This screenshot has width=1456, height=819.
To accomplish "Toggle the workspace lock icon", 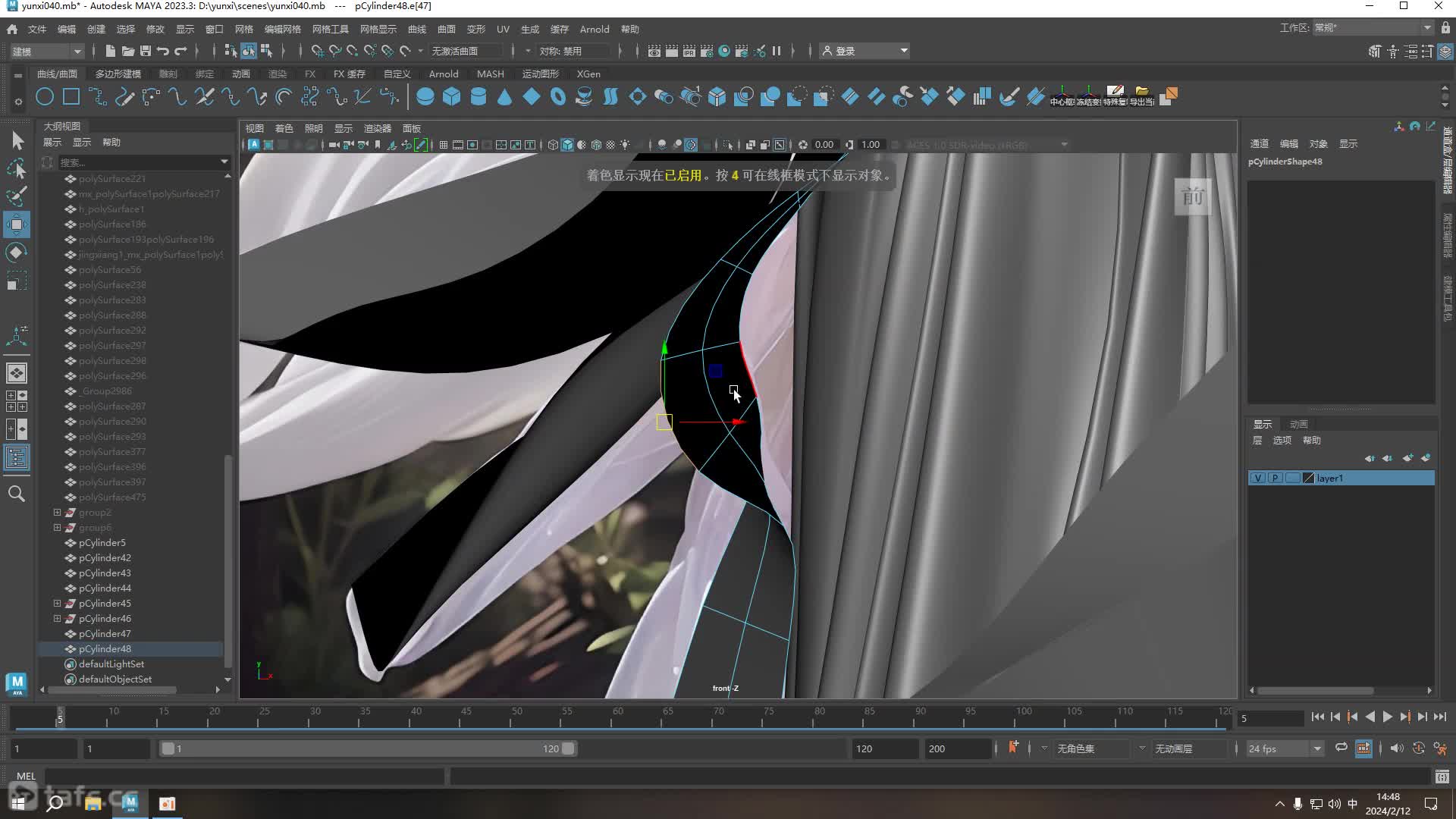I will click(1445, 27).
